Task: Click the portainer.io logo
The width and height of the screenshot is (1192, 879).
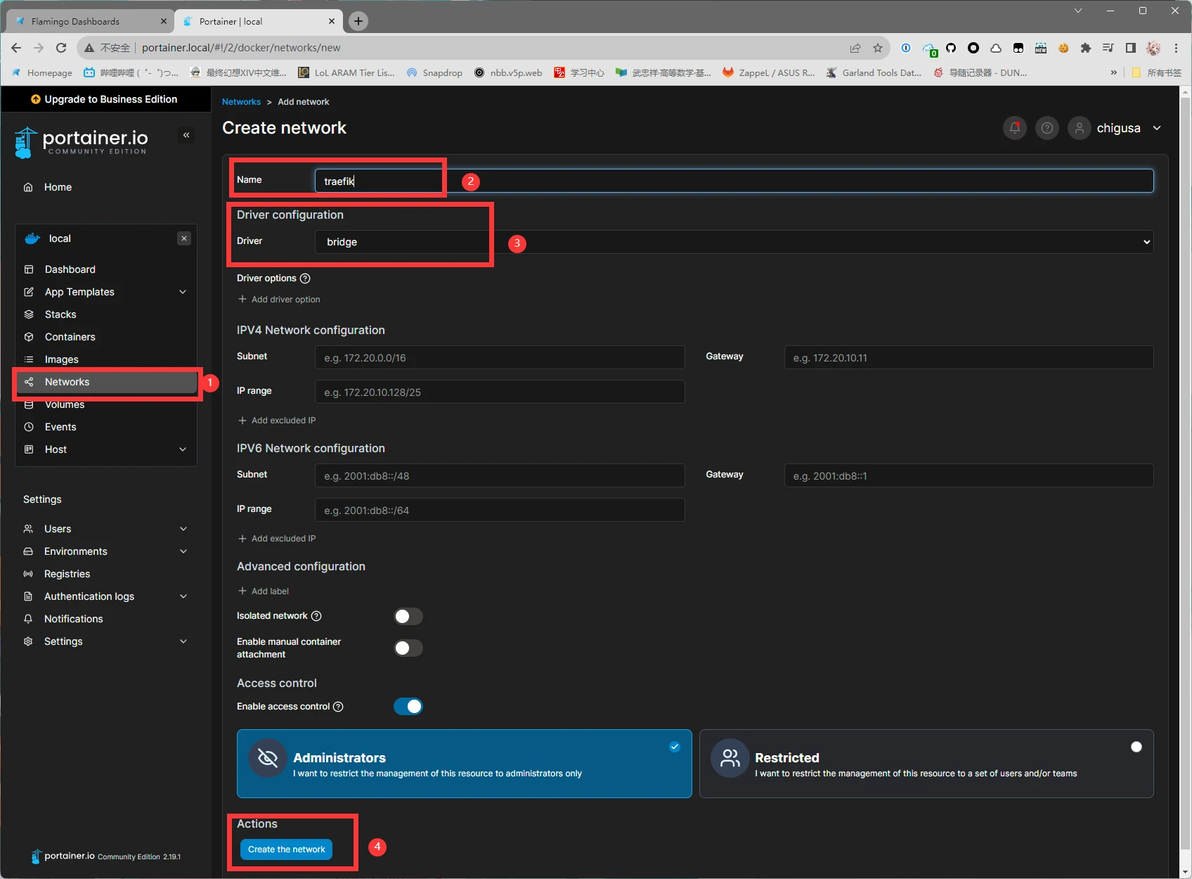Action: tap(81, 141)
